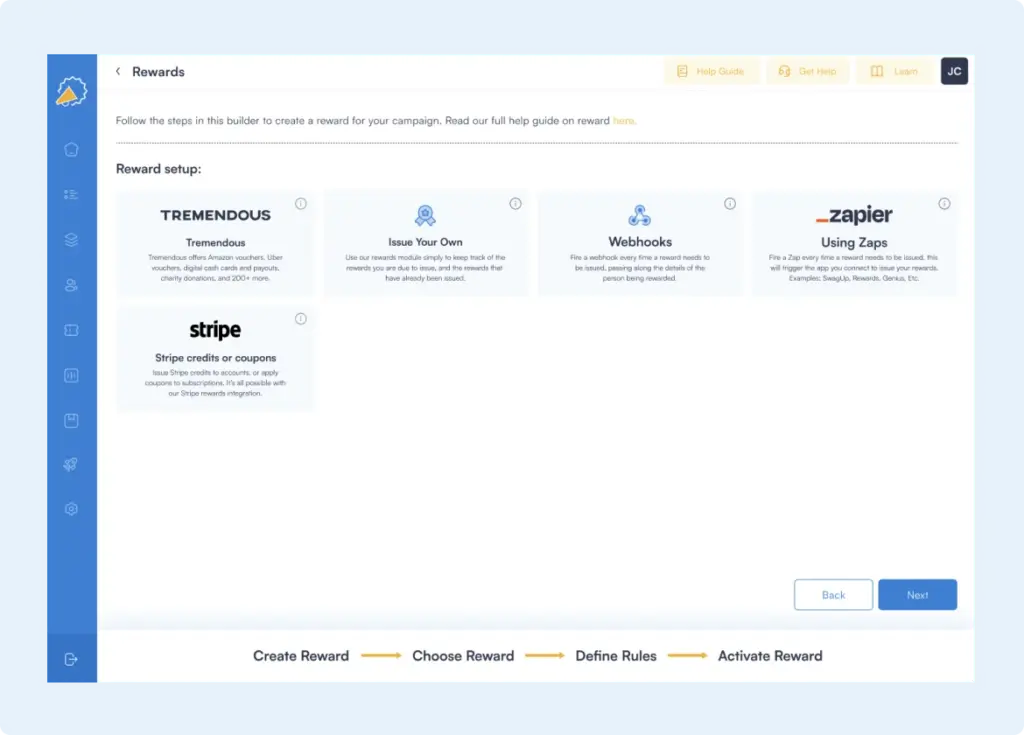Click the home icon in the sidebar
This screenshot has width=1024, height=735.
pyautogui.click(x=71, y=150)
